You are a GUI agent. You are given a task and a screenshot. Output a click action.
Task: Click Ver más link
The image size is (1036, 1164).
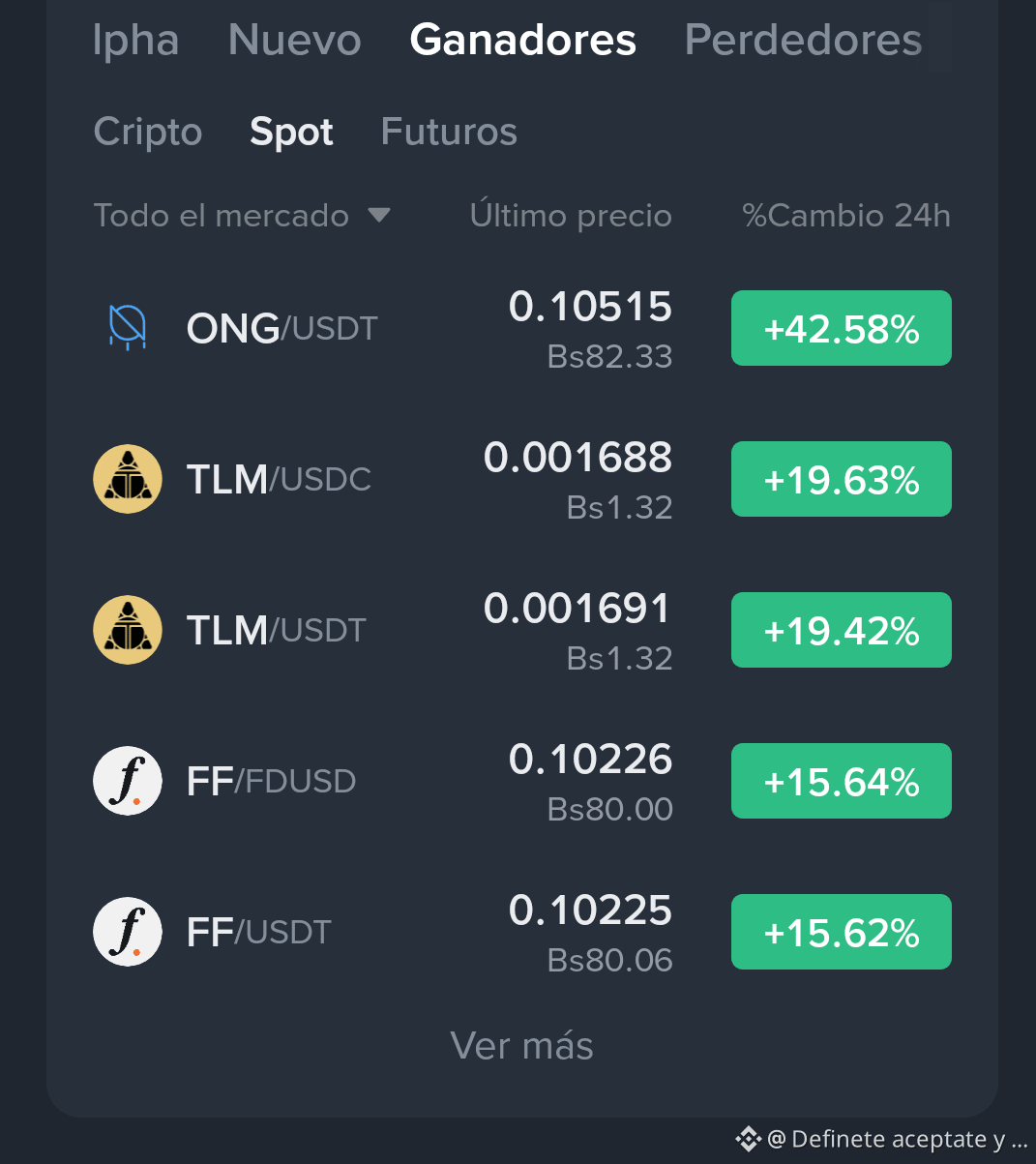(521, 1046)
